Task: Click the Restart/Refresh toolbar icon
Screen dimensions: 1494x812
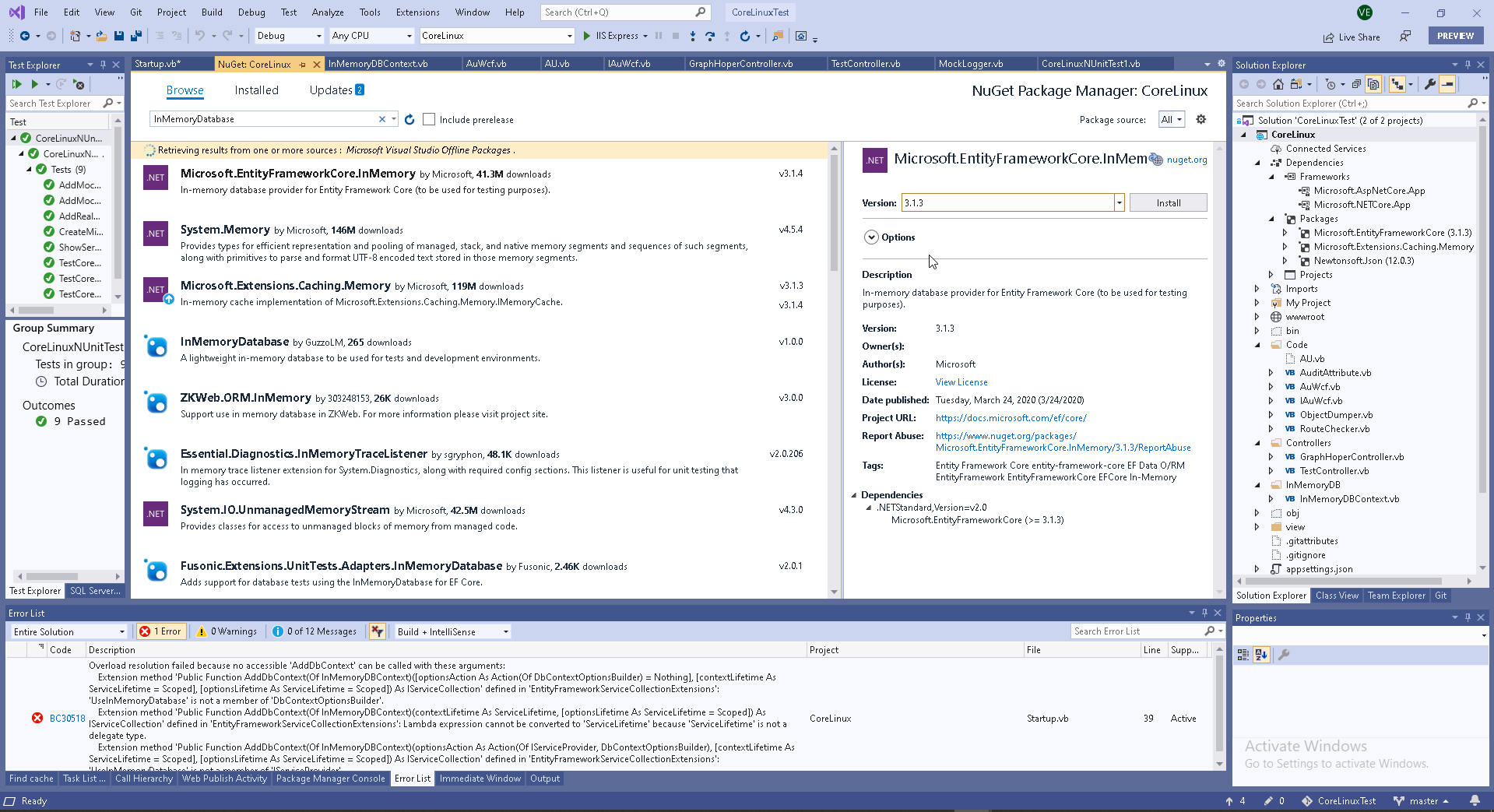Action: click(x=745, y=36)
